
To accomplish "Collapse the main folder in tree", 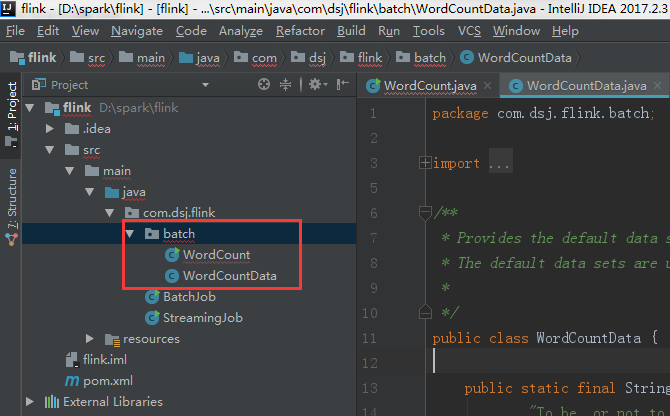I will pyautogui.click(x=70, y=171).
